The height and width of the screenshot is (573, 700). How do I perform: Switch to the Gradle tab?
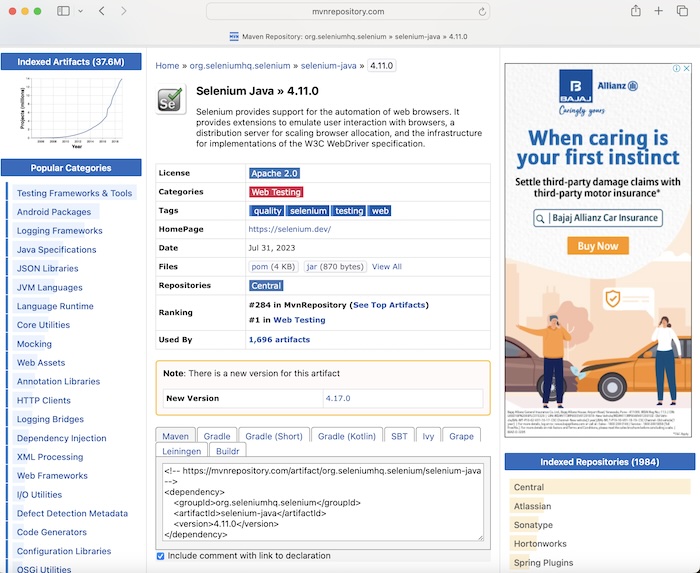click(x=217, y=436)
